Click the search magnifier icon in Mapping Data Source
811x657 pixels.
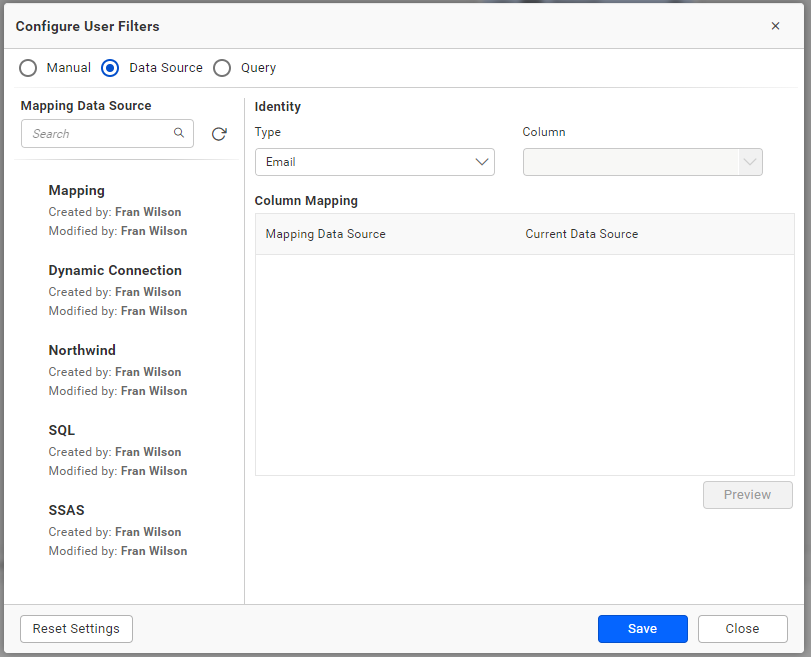[179, 133]
